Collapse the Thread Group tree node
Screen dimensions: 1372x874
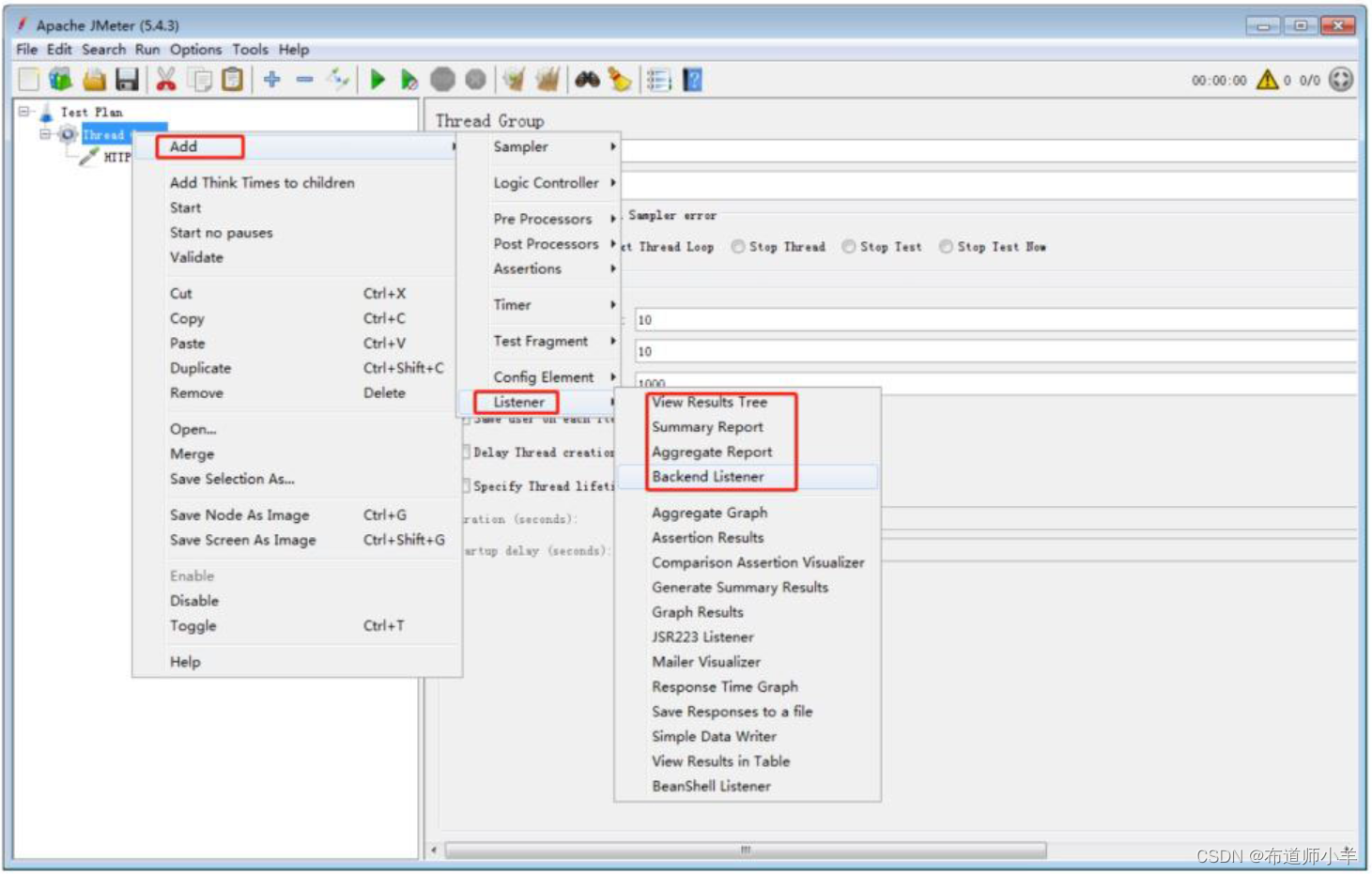(44, 134)
